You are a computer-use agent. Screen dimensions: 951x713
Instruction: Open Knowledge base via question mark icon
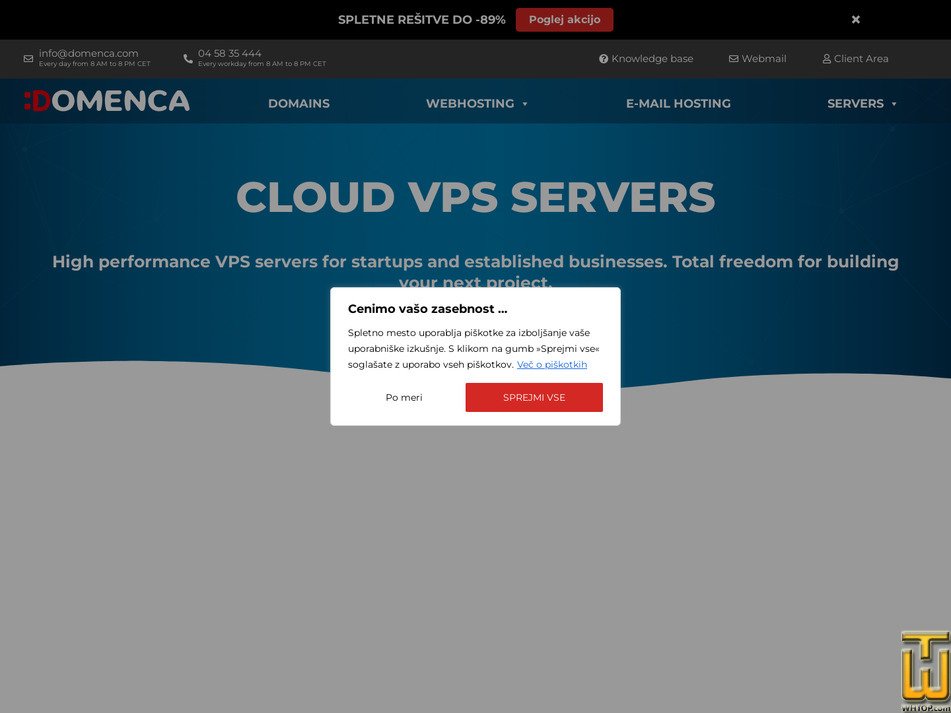click(x=605, y=58)
